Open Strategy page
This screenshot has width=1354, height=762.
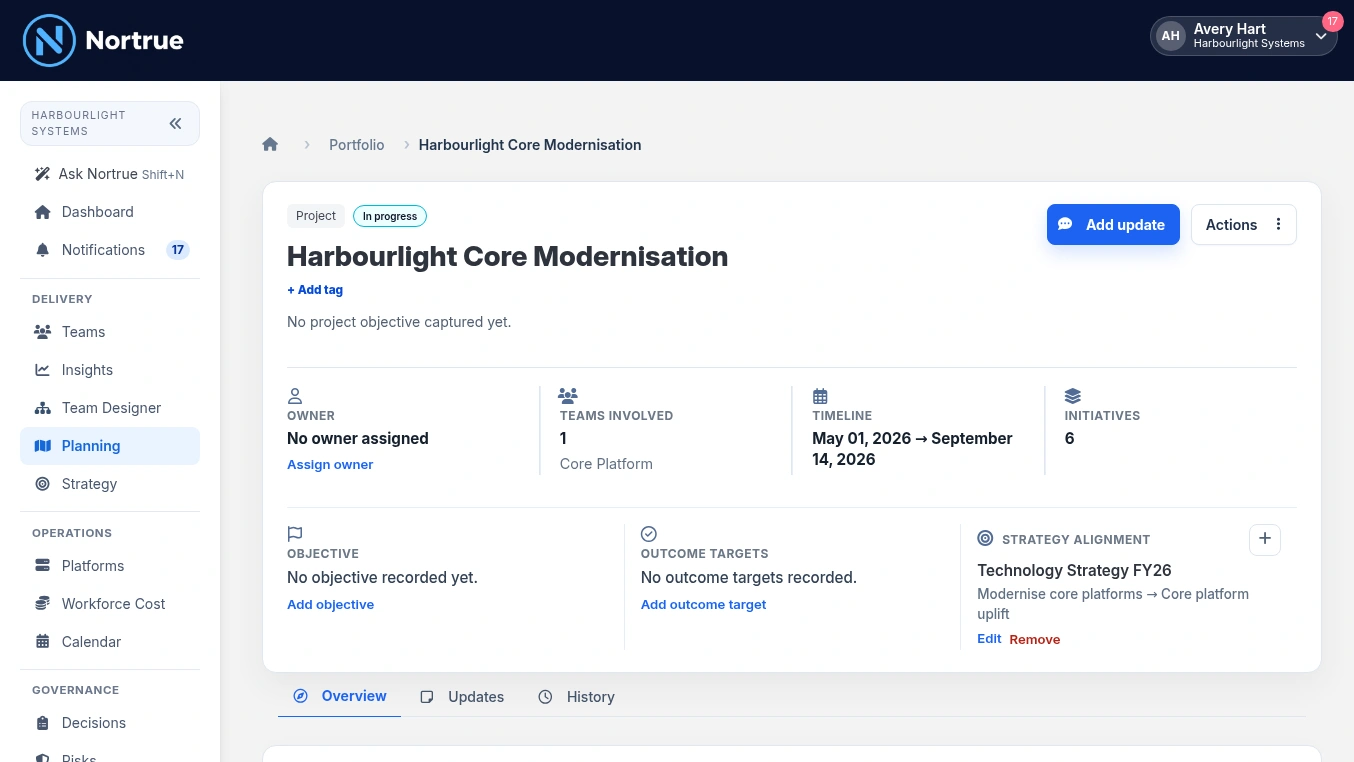(x=110, y=484)
